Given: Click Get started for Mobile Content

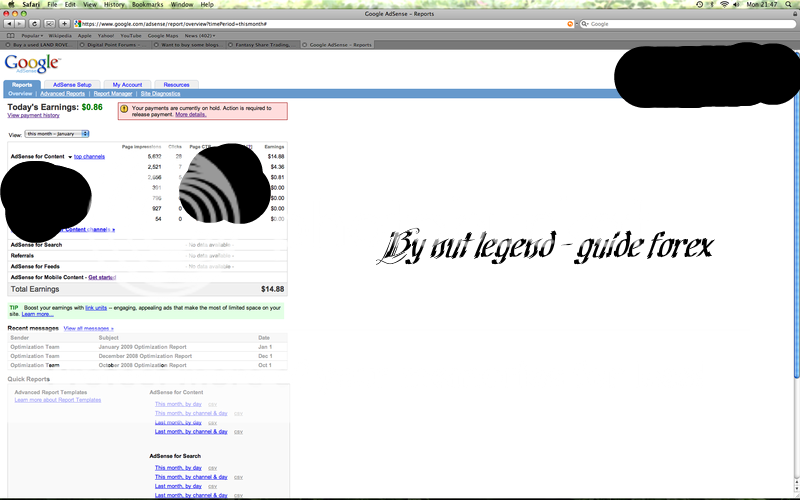Looking at the screenshot, I should pos(102,278).
